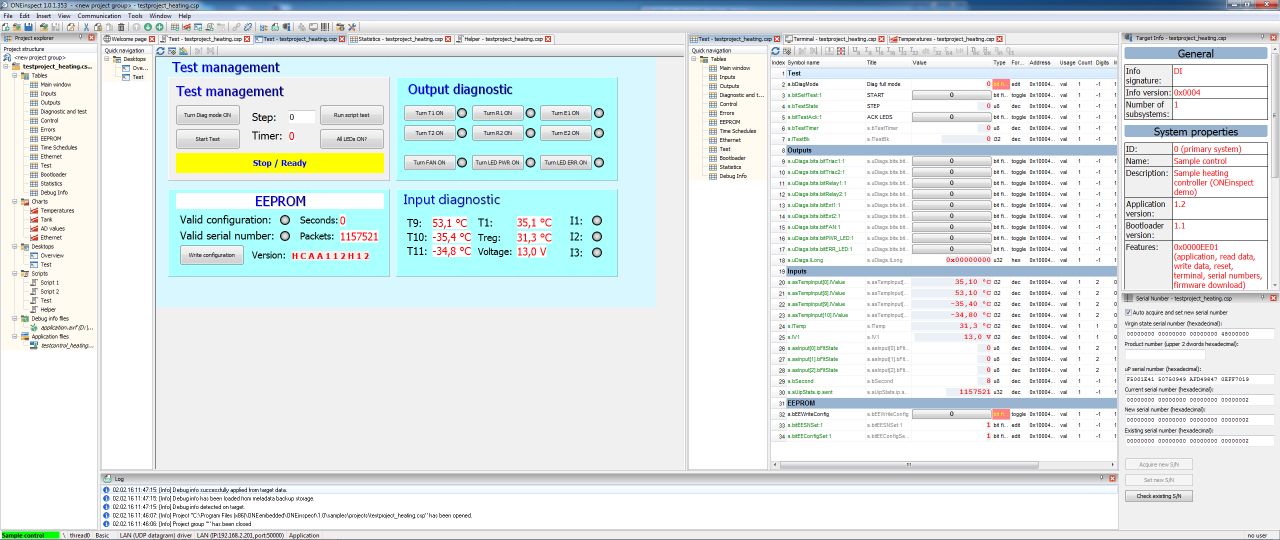Click Turn Diag mode ON button
This screenshot has width=1280, height=540.
click(209, 115)
